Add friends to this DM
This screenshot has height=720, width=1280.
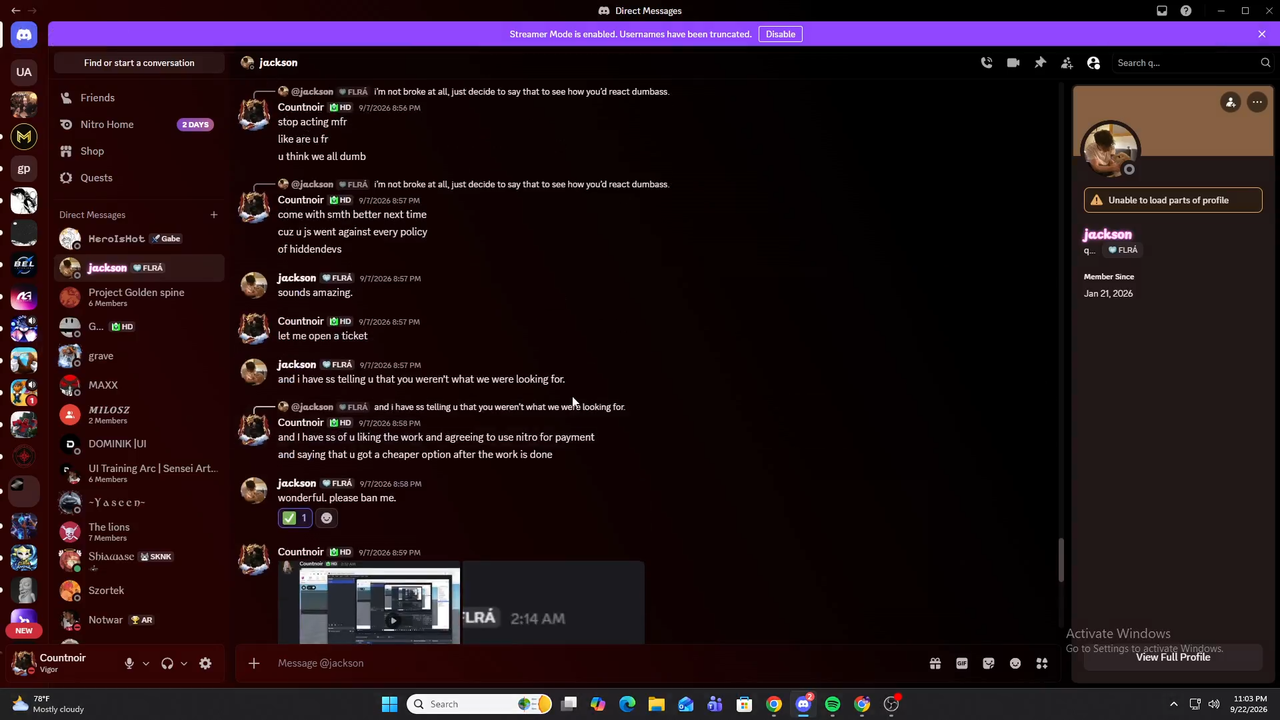(1067, 63)
